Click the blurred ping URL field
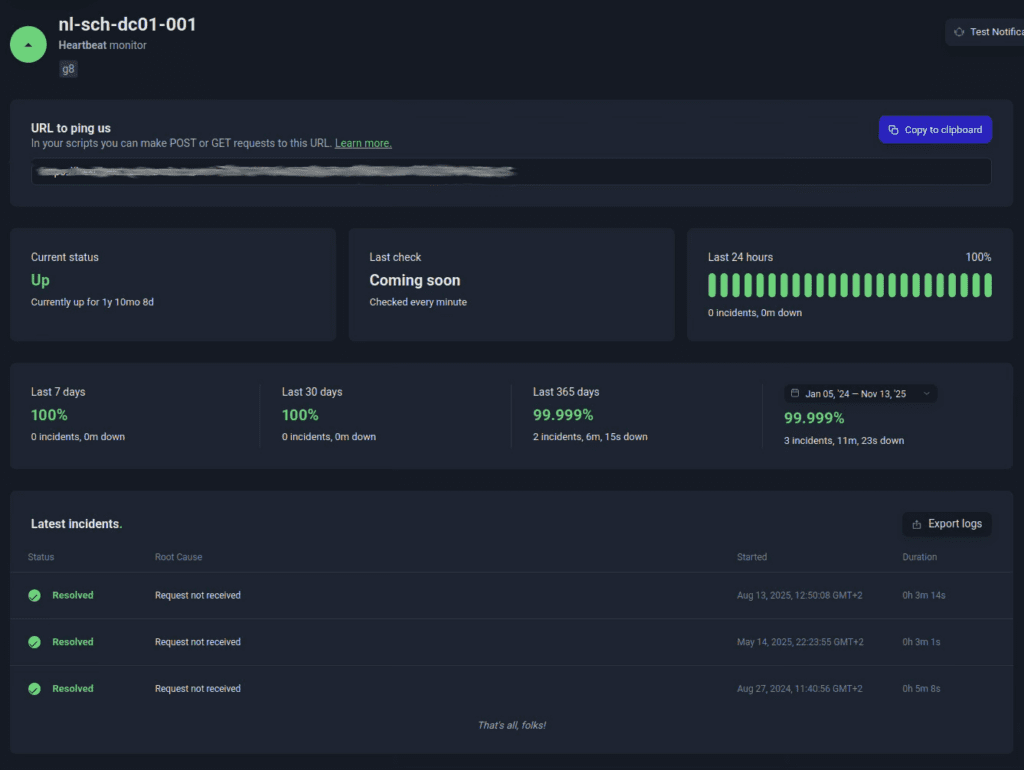 coord(510,171)
